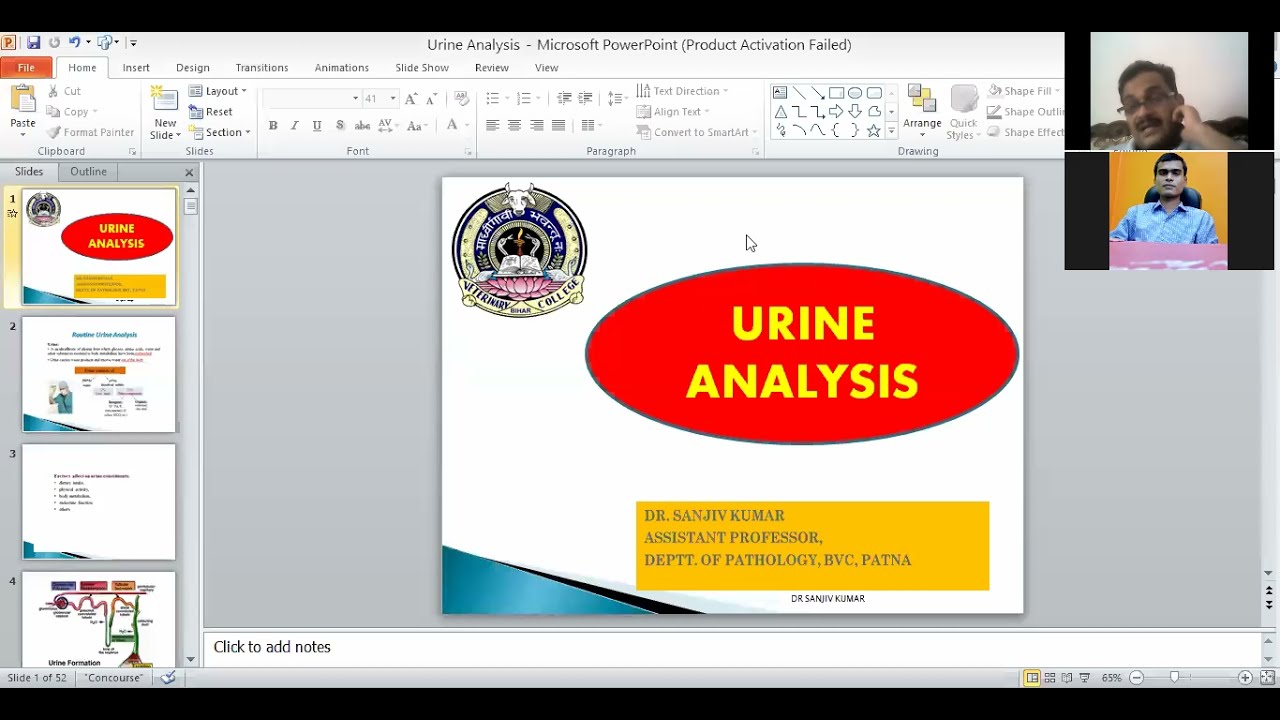Paste clipboard contents
The height and width of the screenshot is (720, 1280).
(22, 109)
